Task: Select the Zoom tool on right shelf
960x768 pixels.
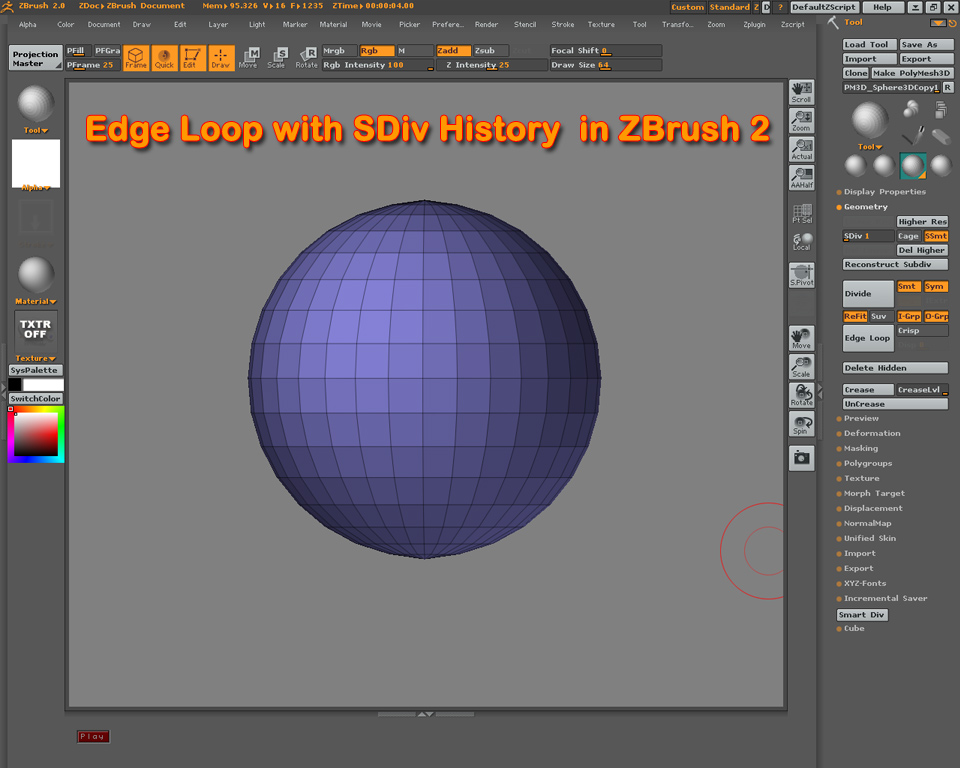Action: click(801, 119)
